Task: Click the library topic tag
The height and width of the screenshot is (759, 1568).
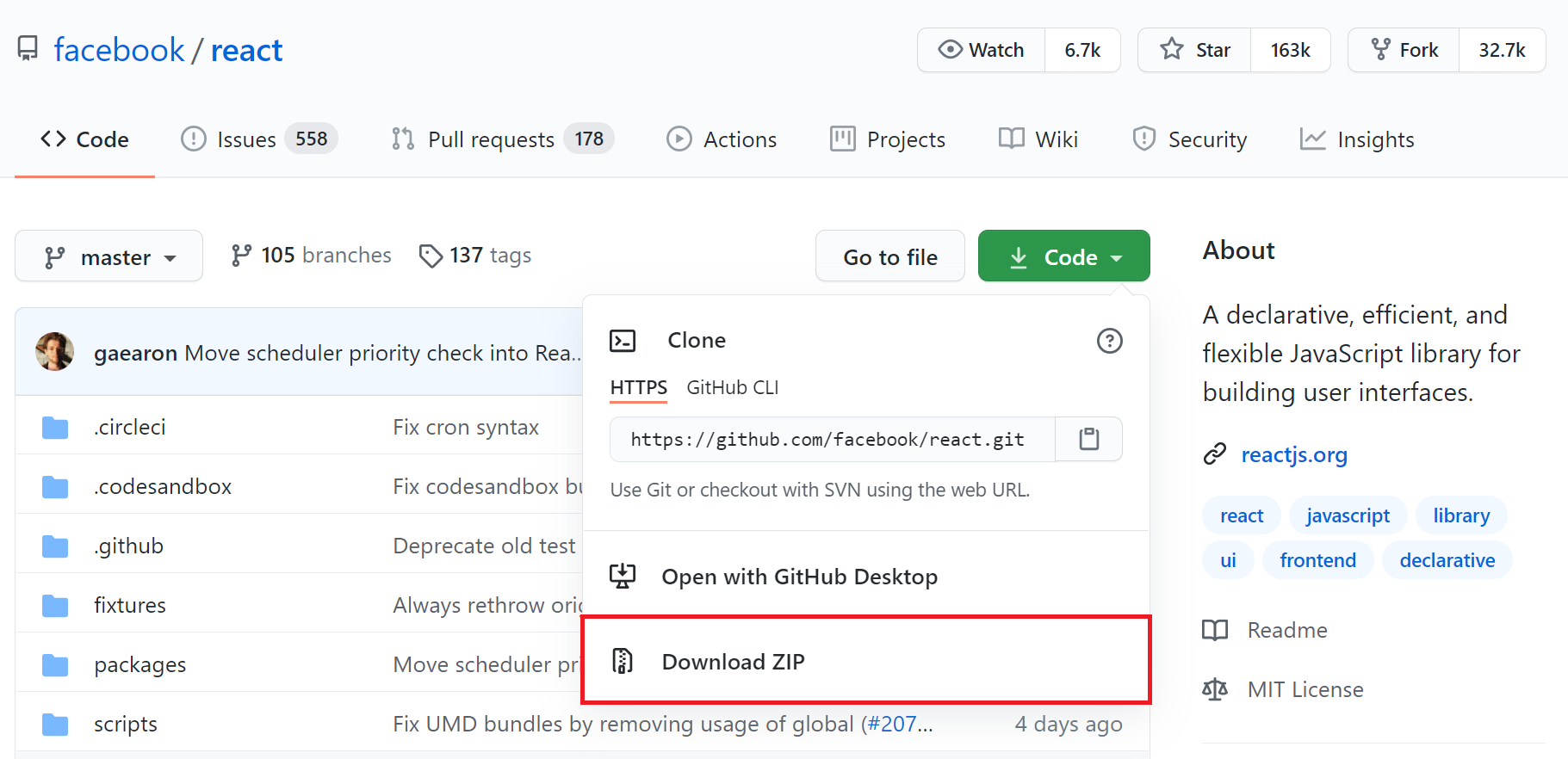Action: 1461,515
